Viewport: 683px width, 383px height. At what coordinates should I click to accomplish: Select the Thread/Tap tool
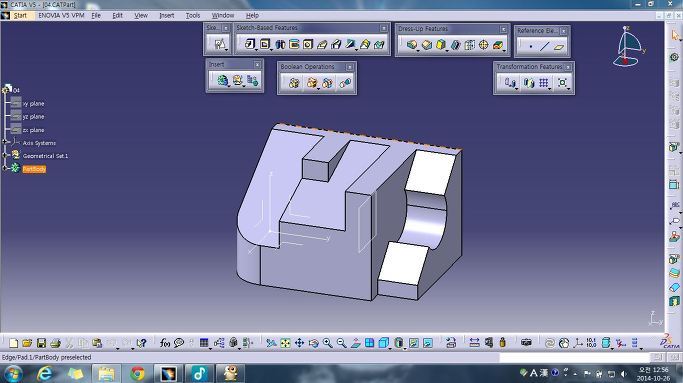pos(484,44)
